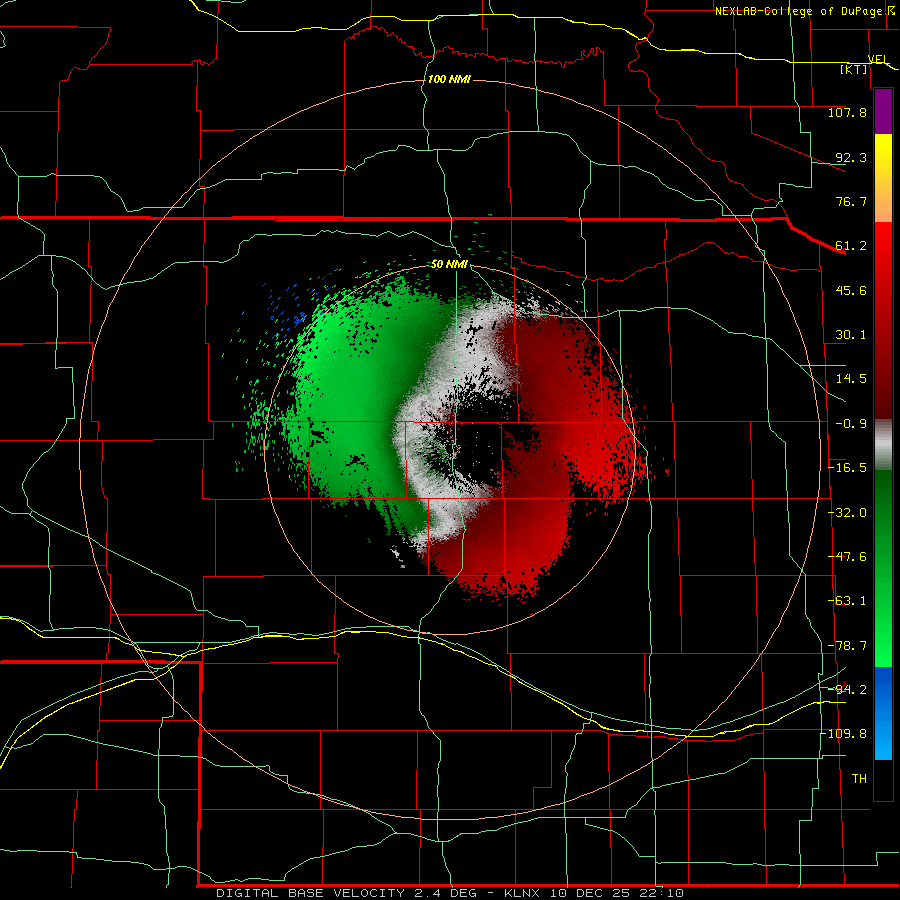Click the 50 NMI range ring label

(449, 264)
